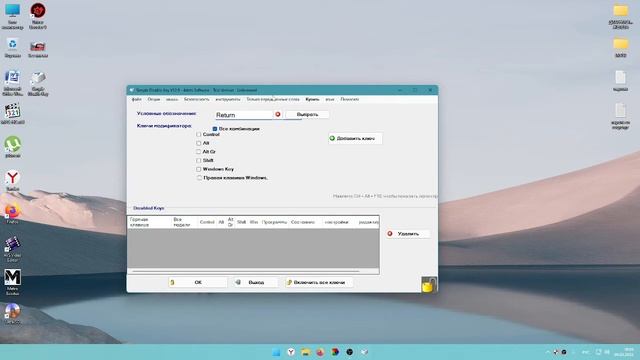Image resolution: width=640 pixels, height=360 pixels.
Task: Click into the Return key input field
Action: click(244, 115)
